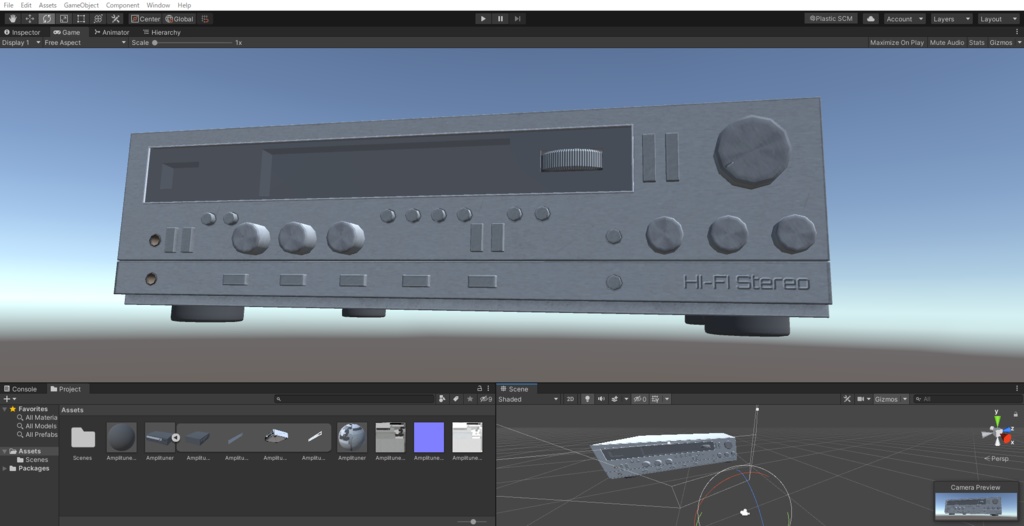Viewport: 1024px width, 526px height.
Task: Click the Pause button
Action: [x=500, y=19]
